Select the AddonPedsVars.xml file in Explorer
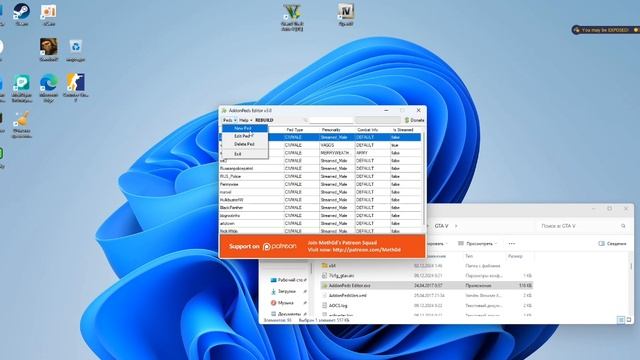This screenshot has height=360, width=640. tap(426, 295)
